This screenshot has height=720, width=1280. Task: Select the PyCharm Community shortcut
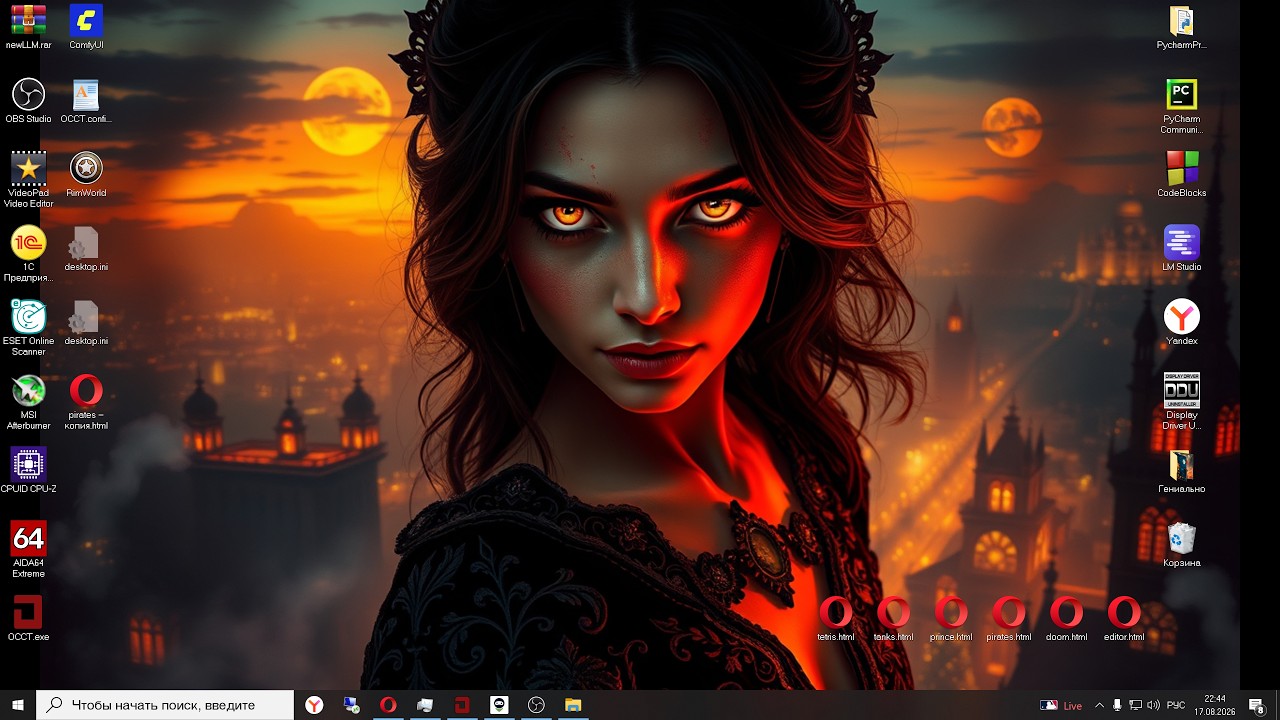click(x=1182, y=106)
